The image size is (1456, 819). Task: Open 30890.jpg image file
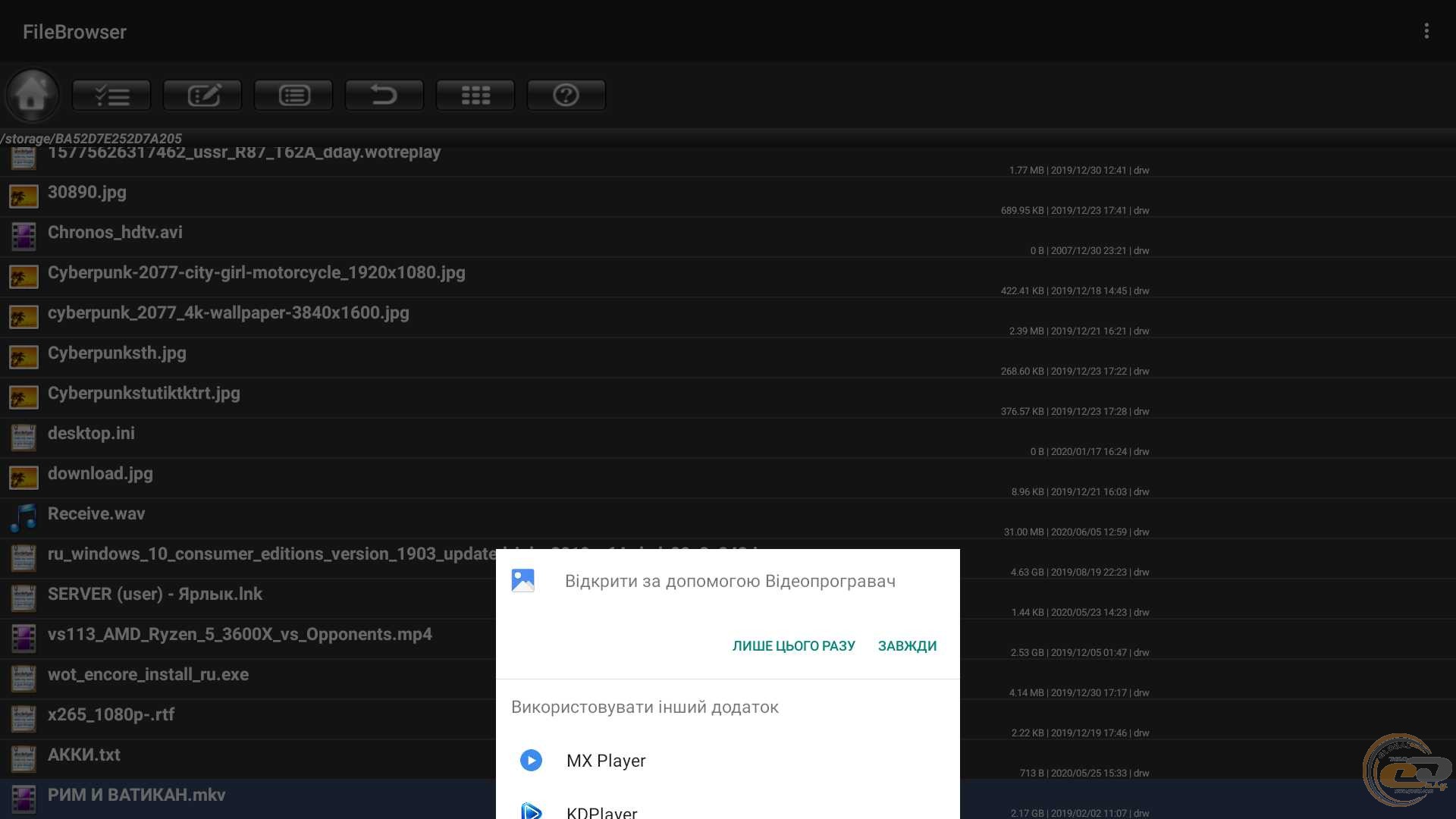pos(87,193)
